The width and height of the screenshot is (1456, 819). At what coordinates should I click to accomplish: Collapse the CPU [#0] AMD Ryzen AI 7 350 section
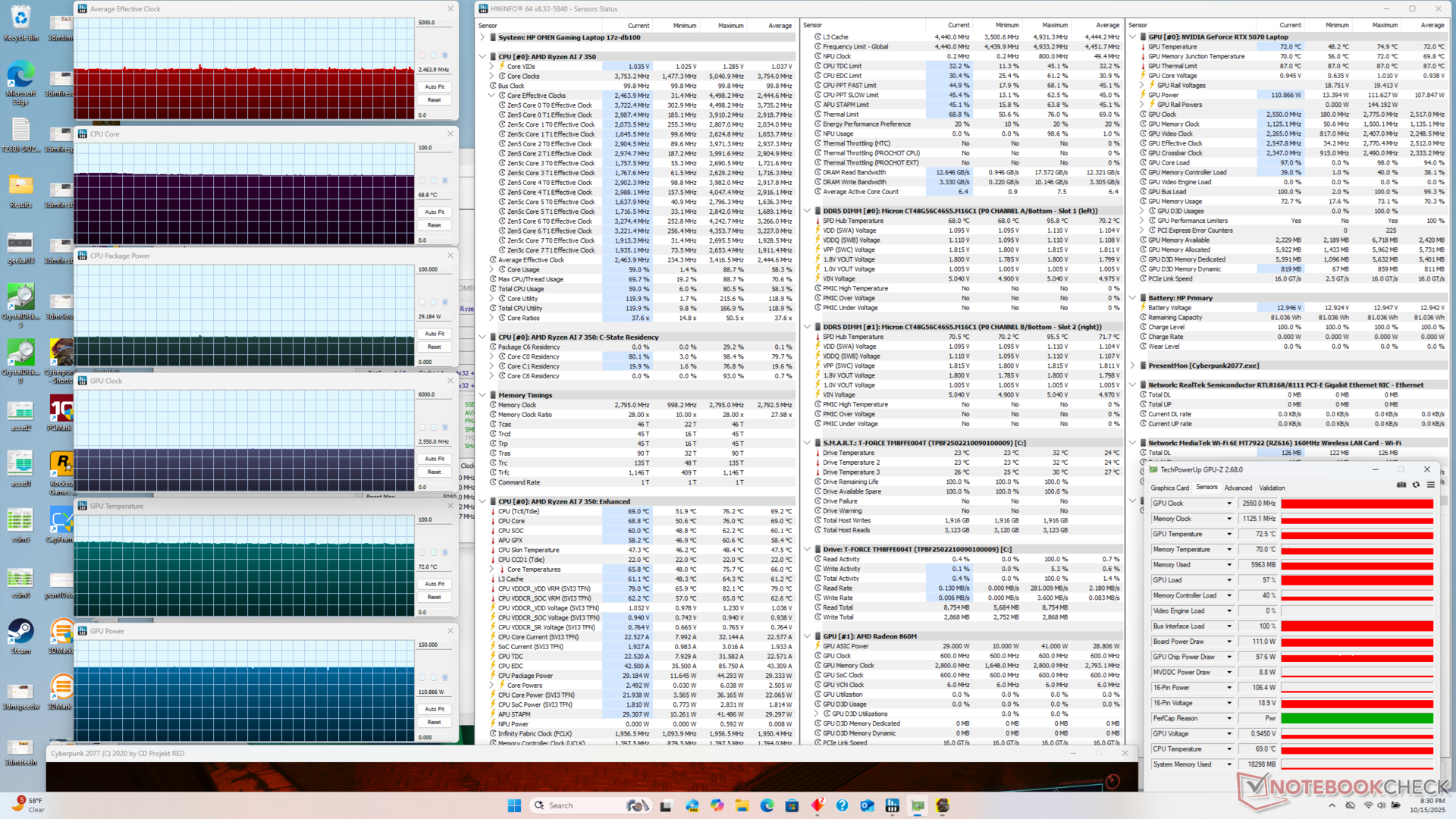pos(482,57)
